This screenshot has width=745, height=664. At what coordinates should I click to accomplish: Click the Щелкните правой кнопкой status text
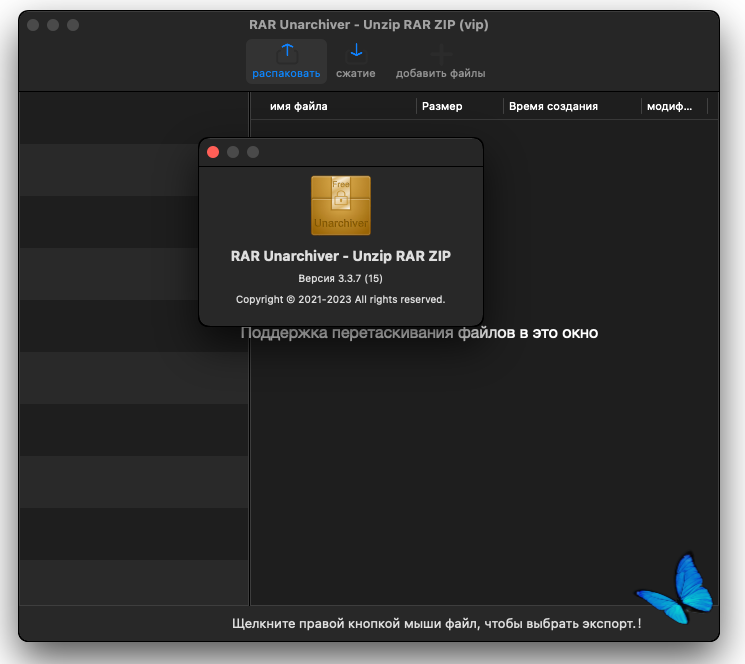437,624
